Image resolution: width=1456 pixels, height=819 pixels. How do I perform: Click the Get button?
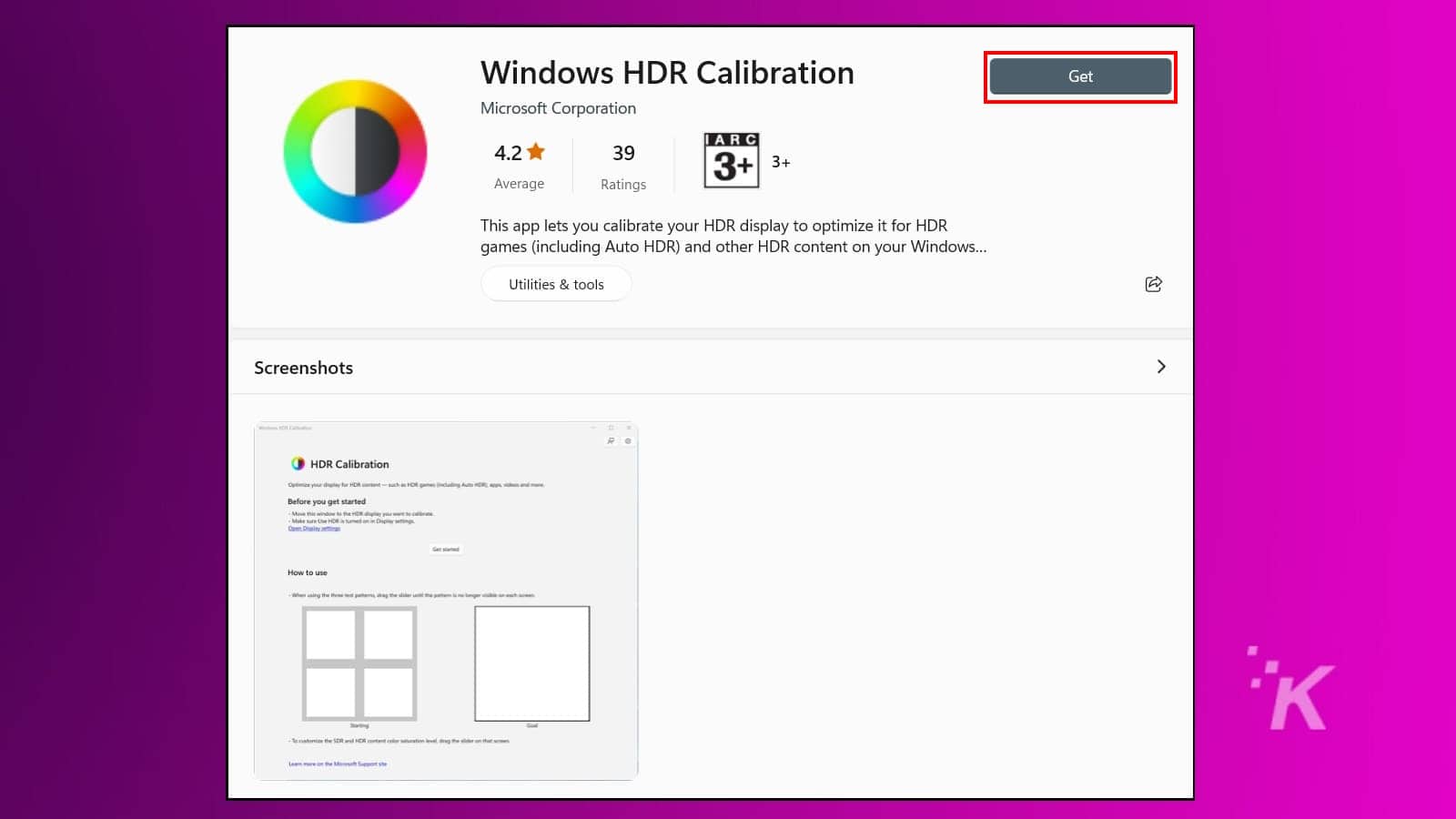point(1079,76)
